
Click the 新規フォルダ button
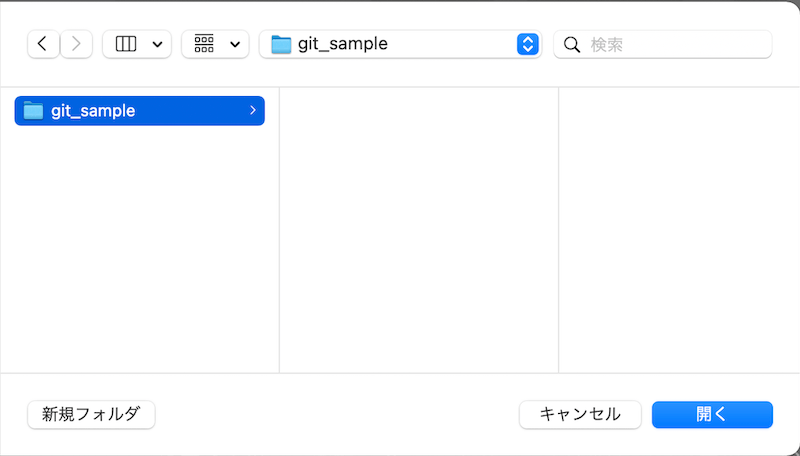pyautogui.click(x=91, y=414)
